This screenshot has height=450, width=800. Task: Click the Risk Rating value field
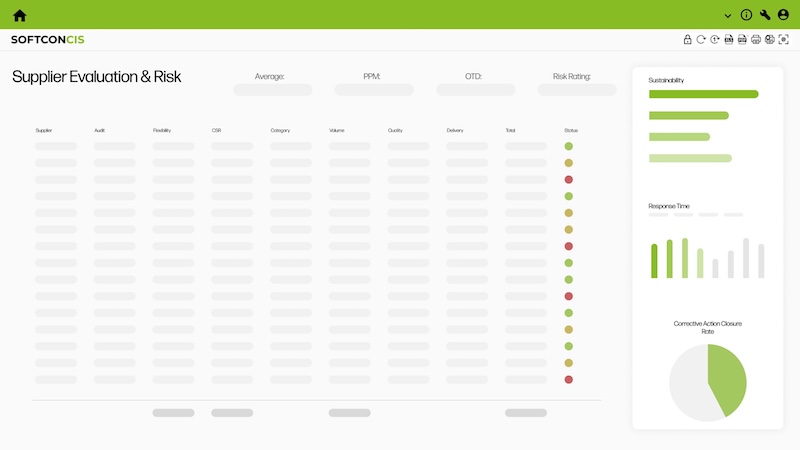[577, 90]
